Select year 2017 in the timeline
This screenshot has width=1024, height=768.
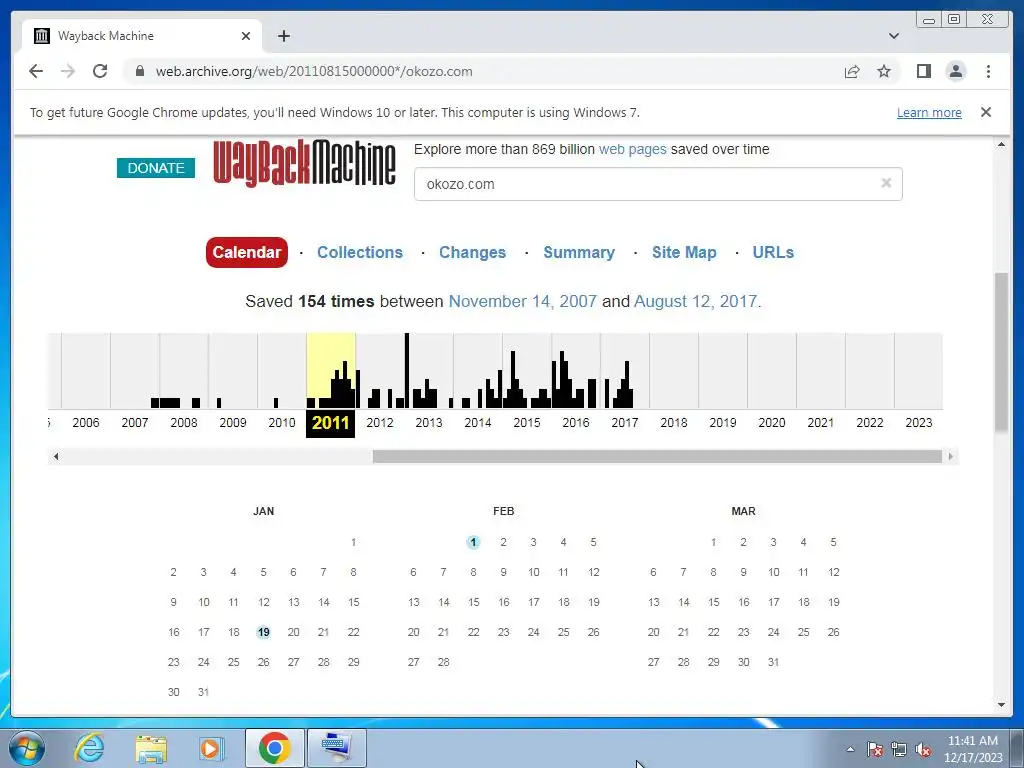(624, 423)
